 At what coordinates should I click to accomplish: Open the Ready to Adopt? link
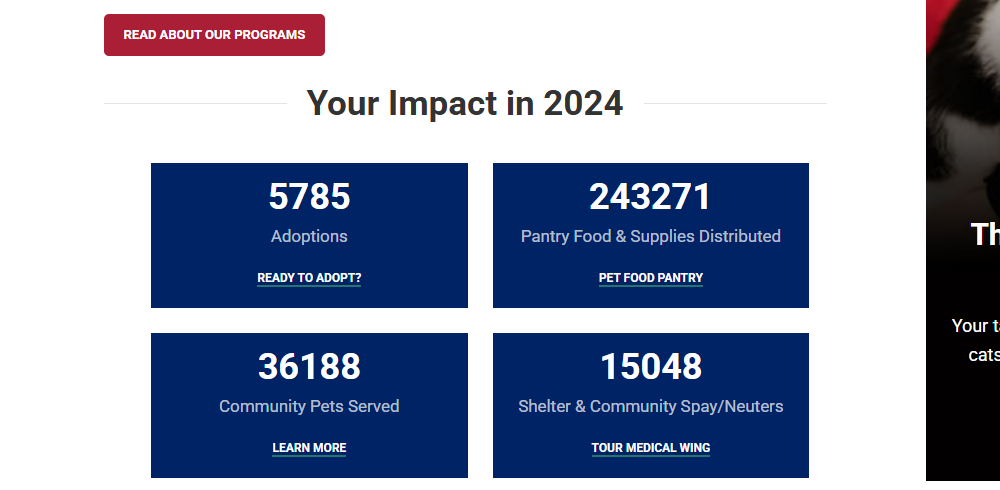pyautogui.click(x=309, y=278)
